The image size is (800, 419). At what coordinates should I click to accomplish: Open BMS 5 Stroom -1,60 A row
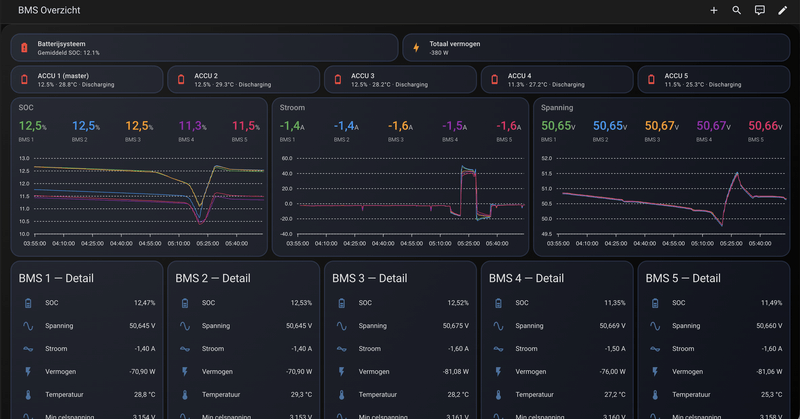[x=713, y=349]
